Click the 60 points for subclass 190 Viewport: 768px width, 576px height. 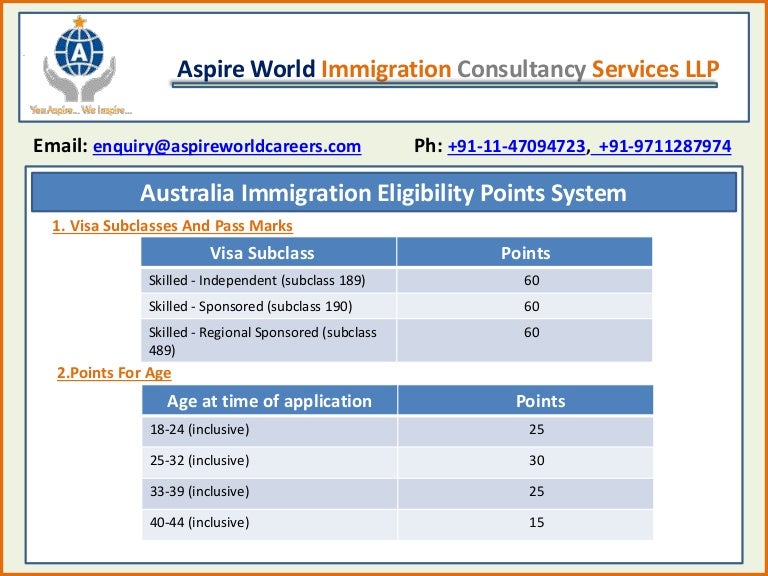click(531, 306)
